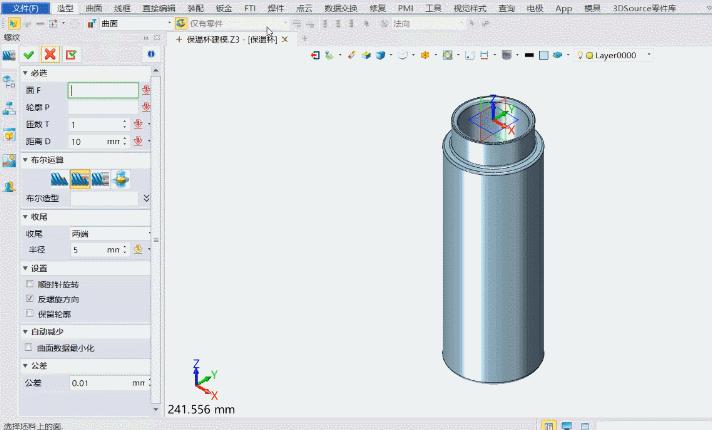This screenshot has height=430, width=712.
Task: Switch to the PMI ribbon tab
Action: click(x=405, y=8)
